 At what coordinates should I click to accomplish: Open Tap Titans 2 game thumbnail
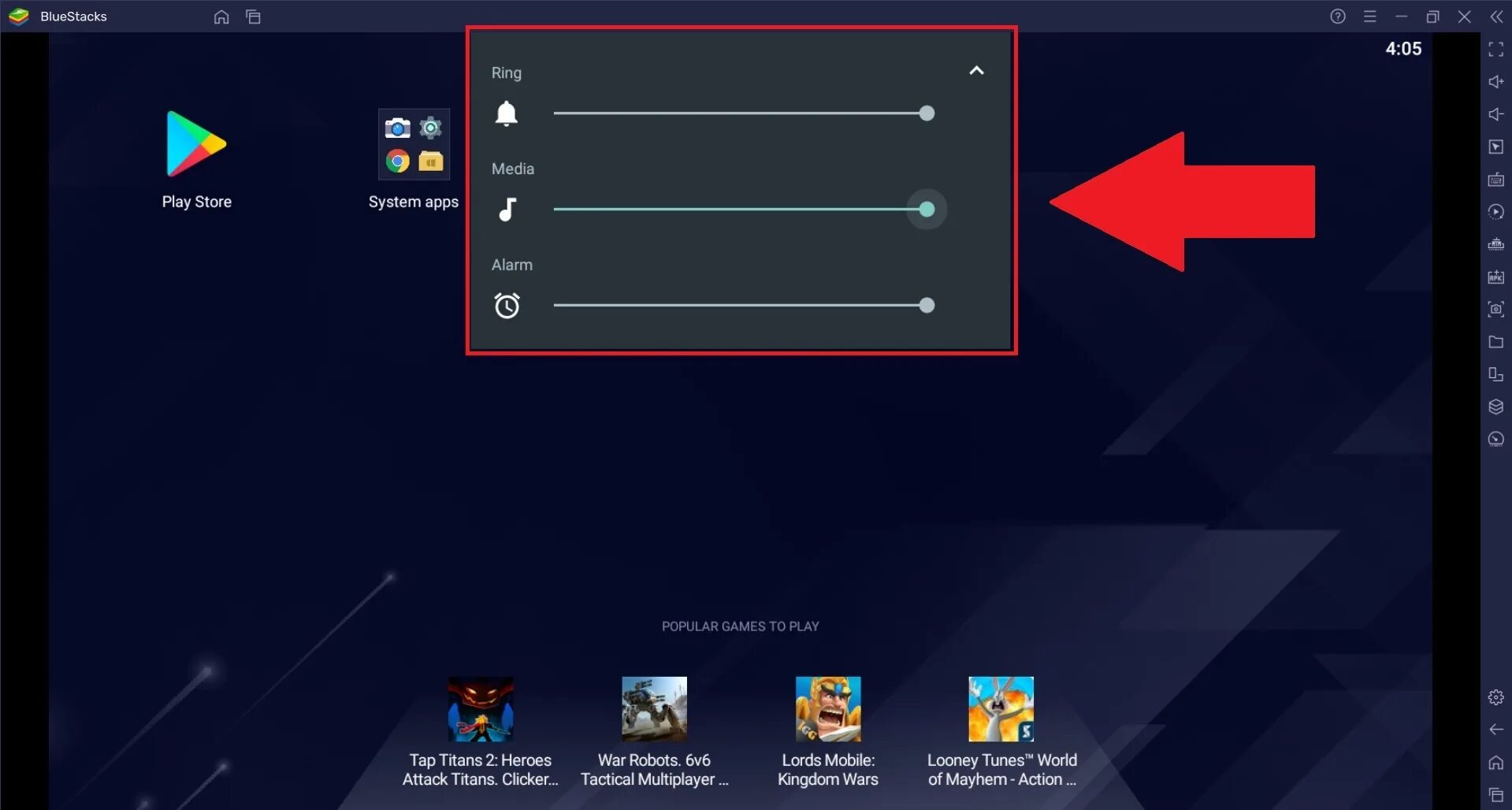click(x=481, y=709)
